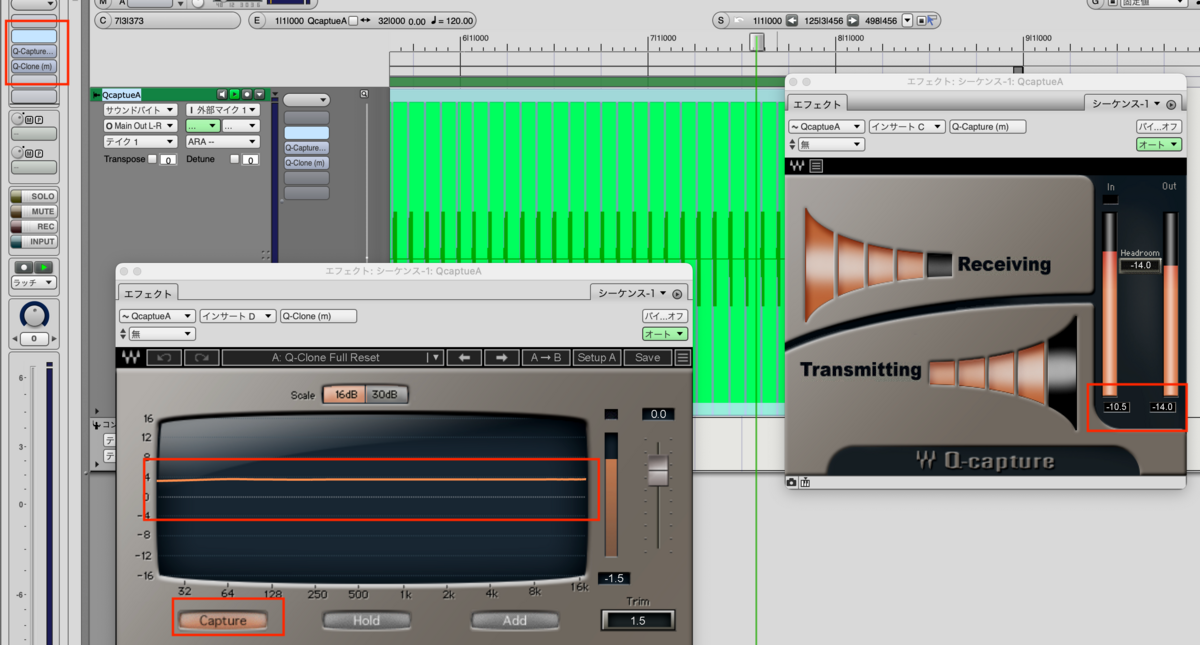Open the Main Out L-R output dropdown
The height and width of the screenshot is (645, 1200).
[140, 126]
